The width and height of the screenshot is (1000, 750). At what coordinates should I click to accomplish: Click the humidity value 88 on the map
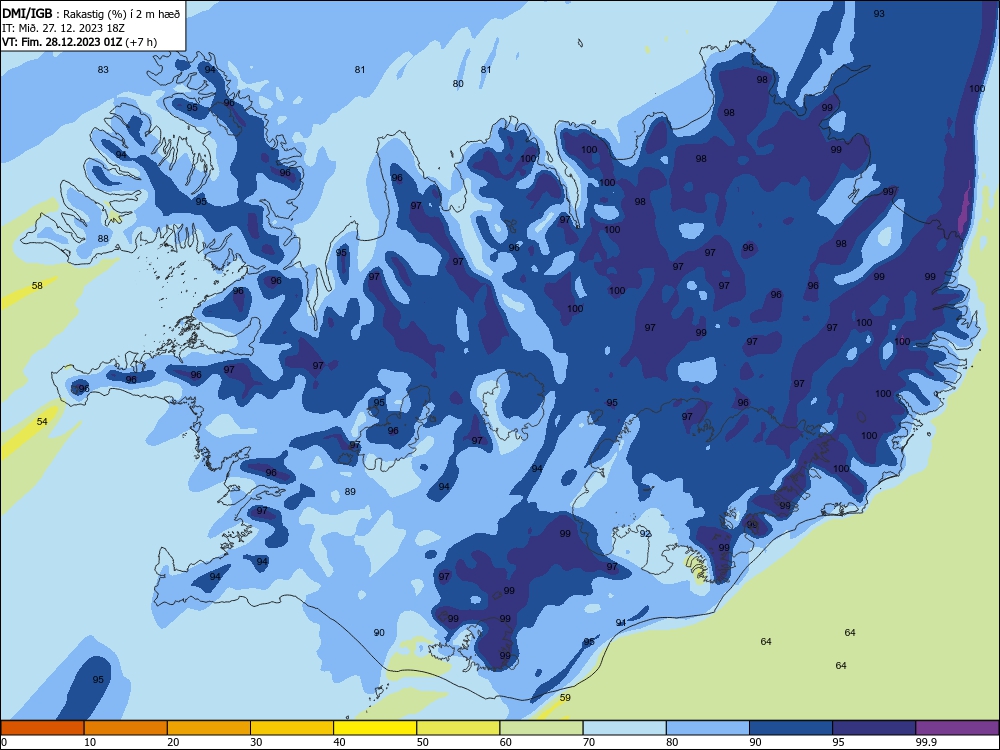click(x=103, y=239)
